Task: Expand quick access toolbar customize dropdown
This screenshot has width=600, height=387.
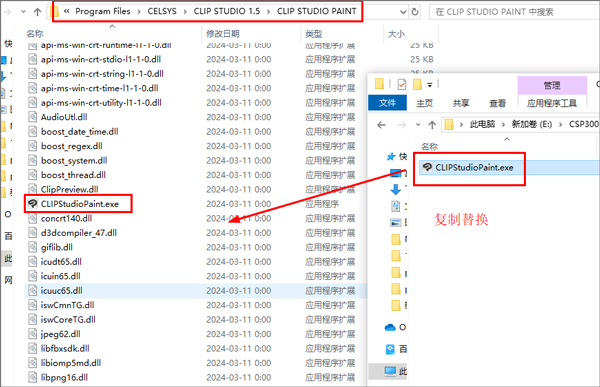Action: coord(430,85)
